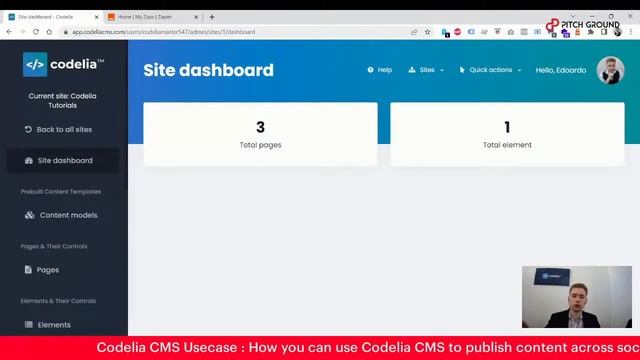
Task: Open the user profile avatar
Action: click(x=610, y=70)
